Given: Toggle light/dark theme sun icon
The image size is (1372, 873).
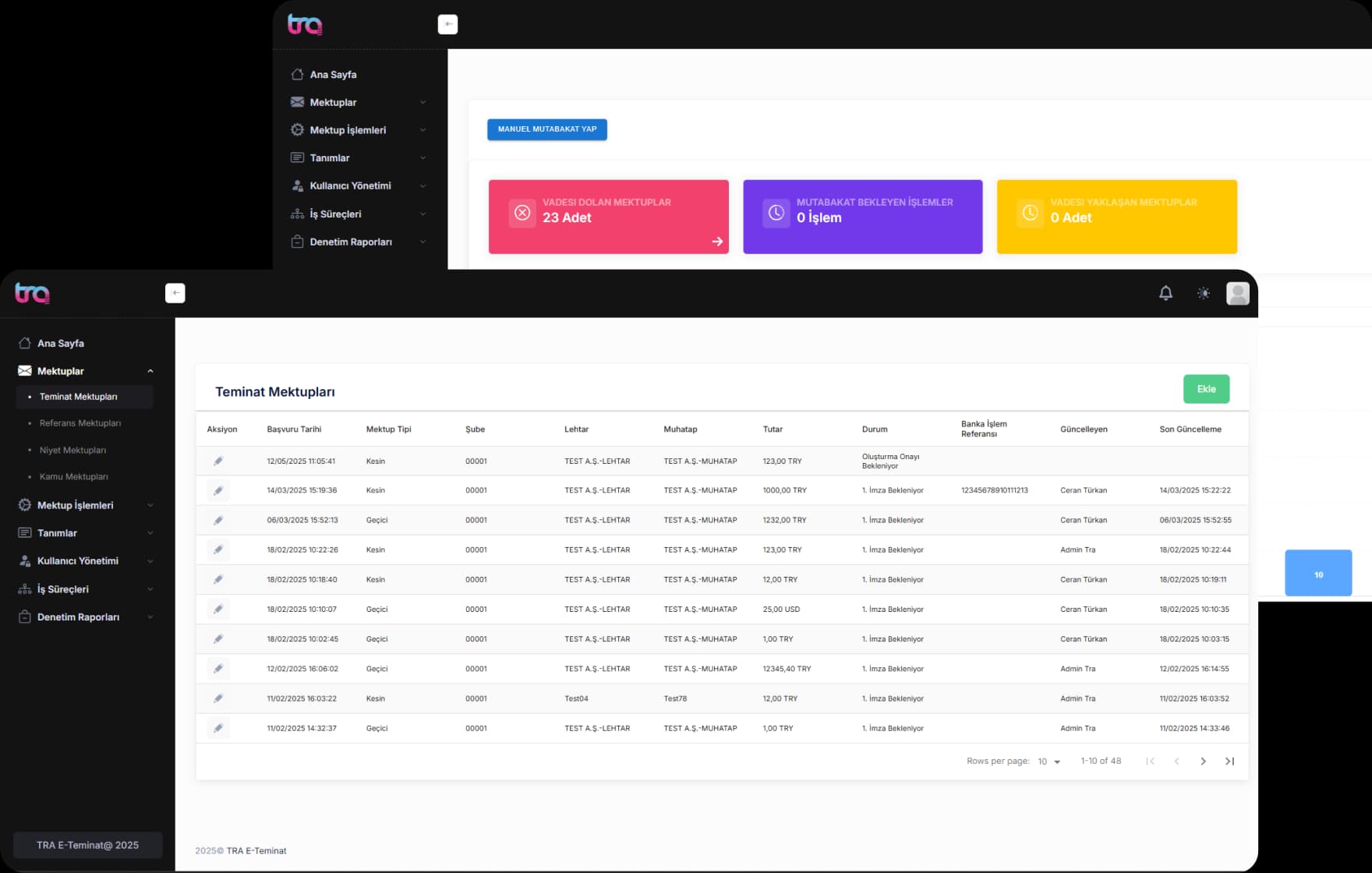Looking at the screenshot, I should 1204,293.
